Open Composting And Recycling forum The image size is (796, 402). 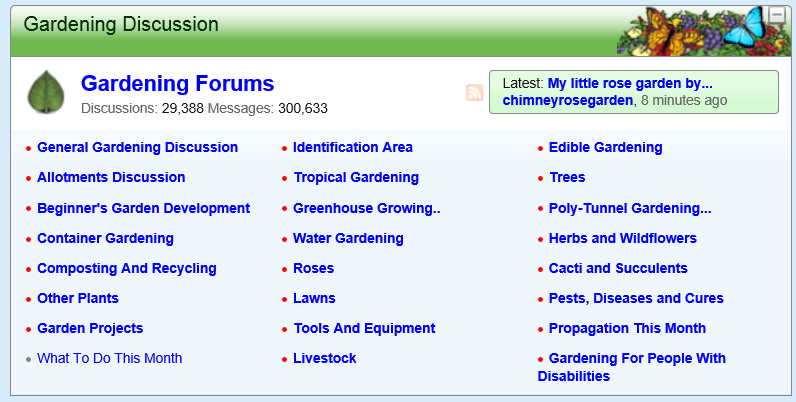(x=126, y=268)
